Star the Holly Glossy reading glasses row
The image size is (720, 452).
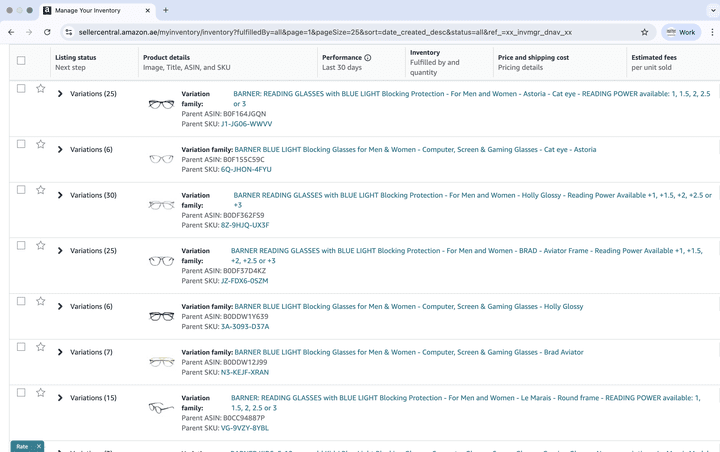click(x=41, y=190)
